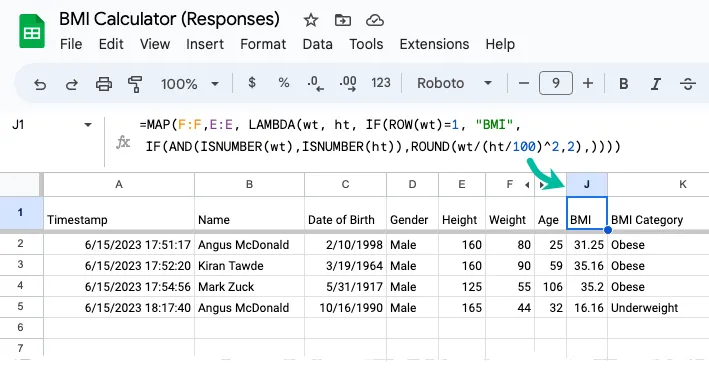Select the cell with BMI 31.25
The image size is (709, 375).
(x=587, y=245)
